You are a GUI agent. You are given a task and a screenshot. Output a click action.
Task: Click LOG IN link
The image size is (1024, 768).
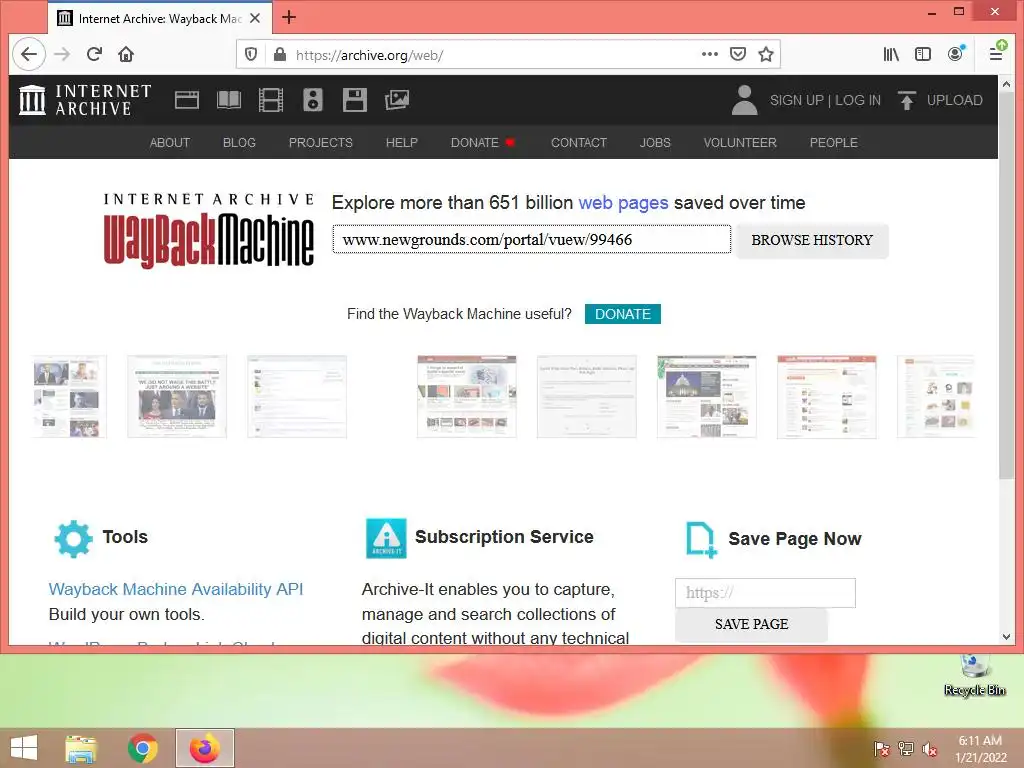[x=857, y=100]
